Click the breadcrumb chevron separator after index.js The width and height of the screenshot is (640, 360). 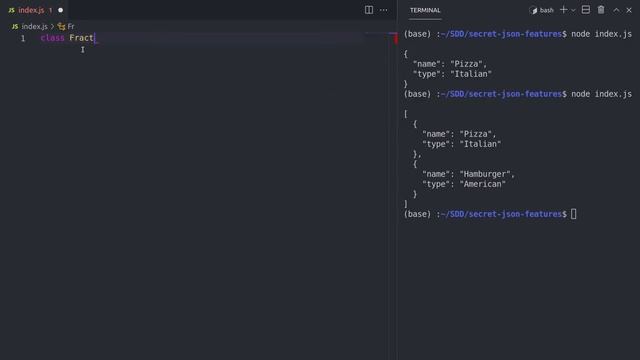tap(53, 27)
